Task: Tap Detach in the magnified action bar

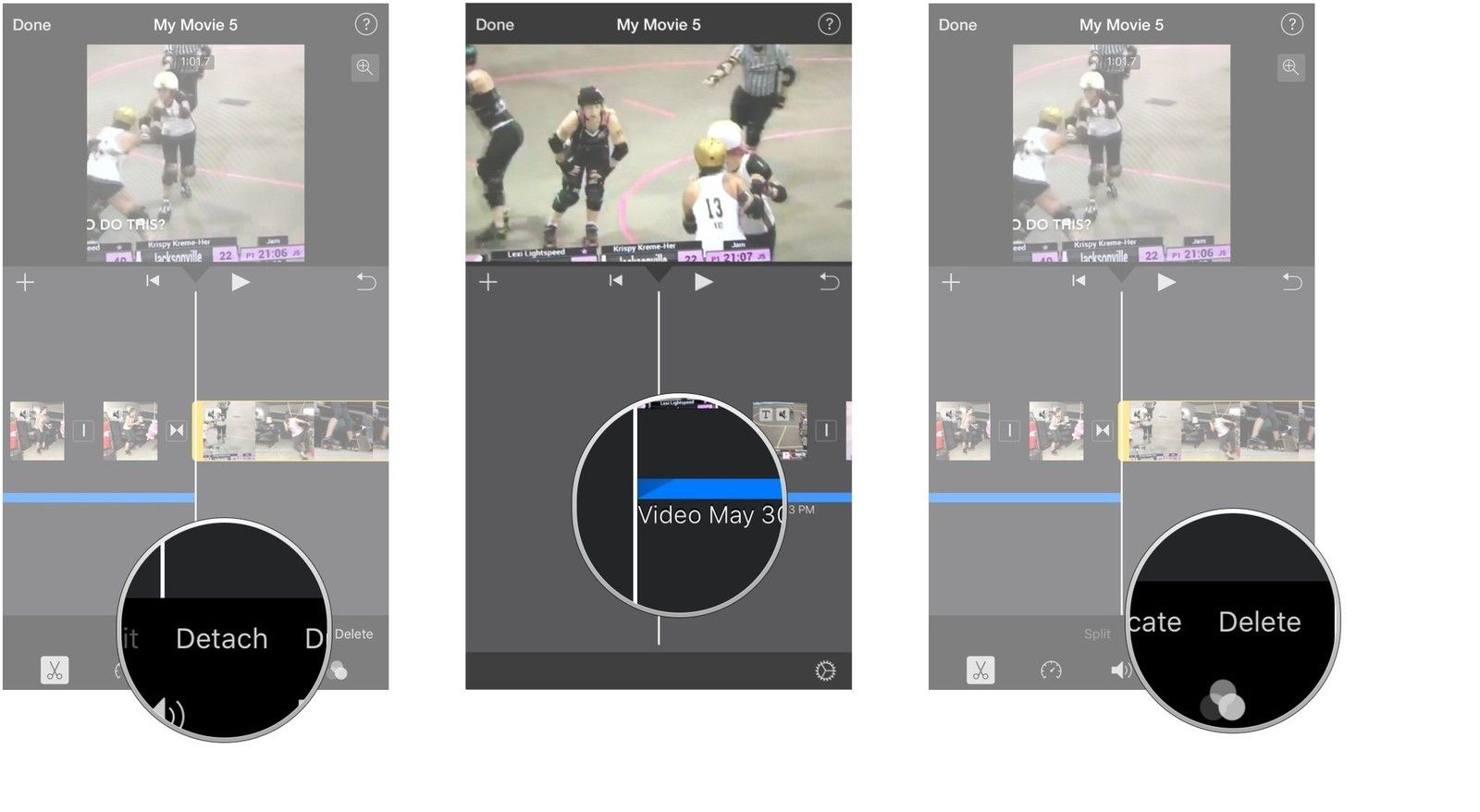Action: pyautogui.click(x=222, y=639)
